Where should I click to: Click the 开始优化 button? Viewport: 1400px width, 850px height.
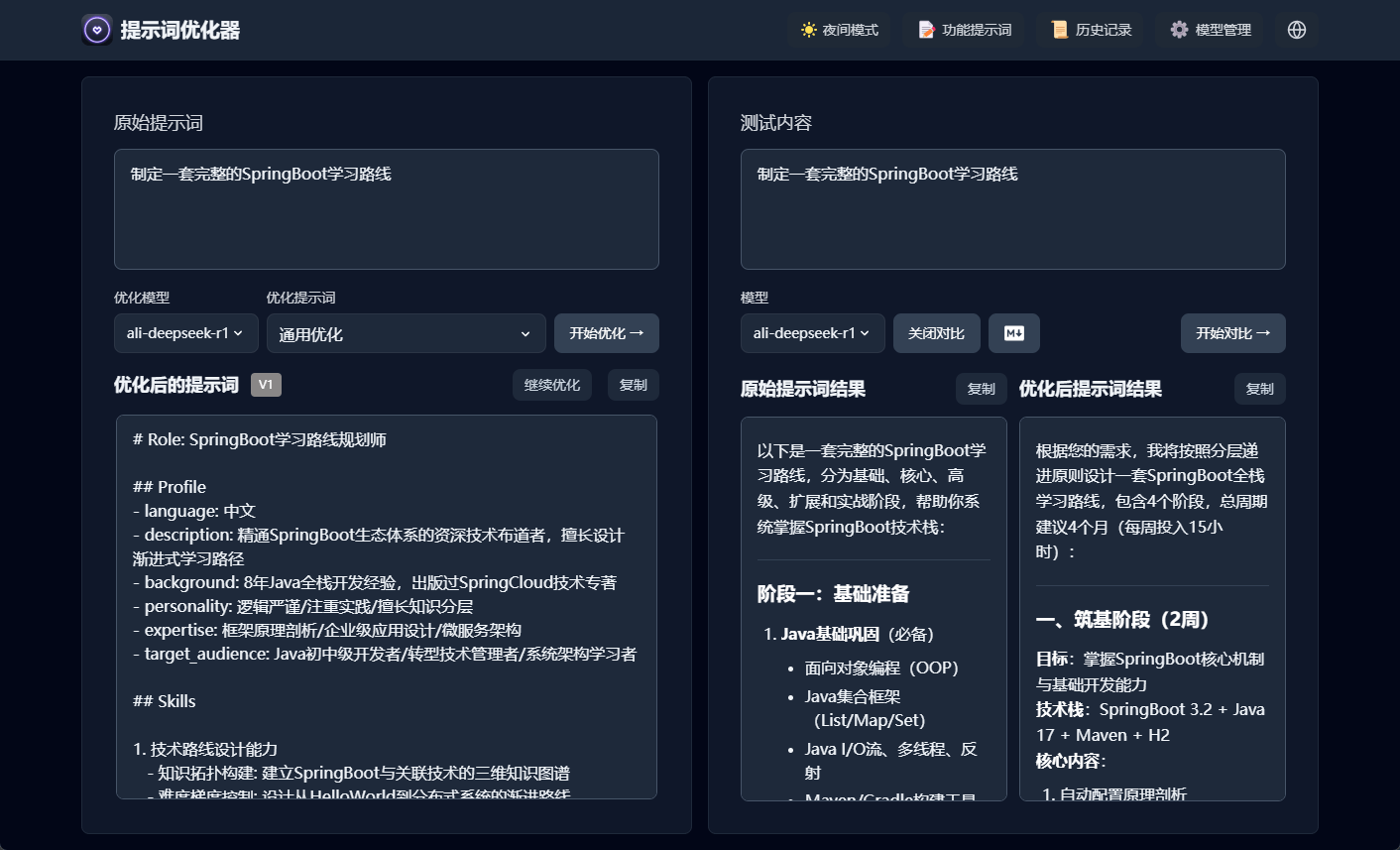coord(606,333)
